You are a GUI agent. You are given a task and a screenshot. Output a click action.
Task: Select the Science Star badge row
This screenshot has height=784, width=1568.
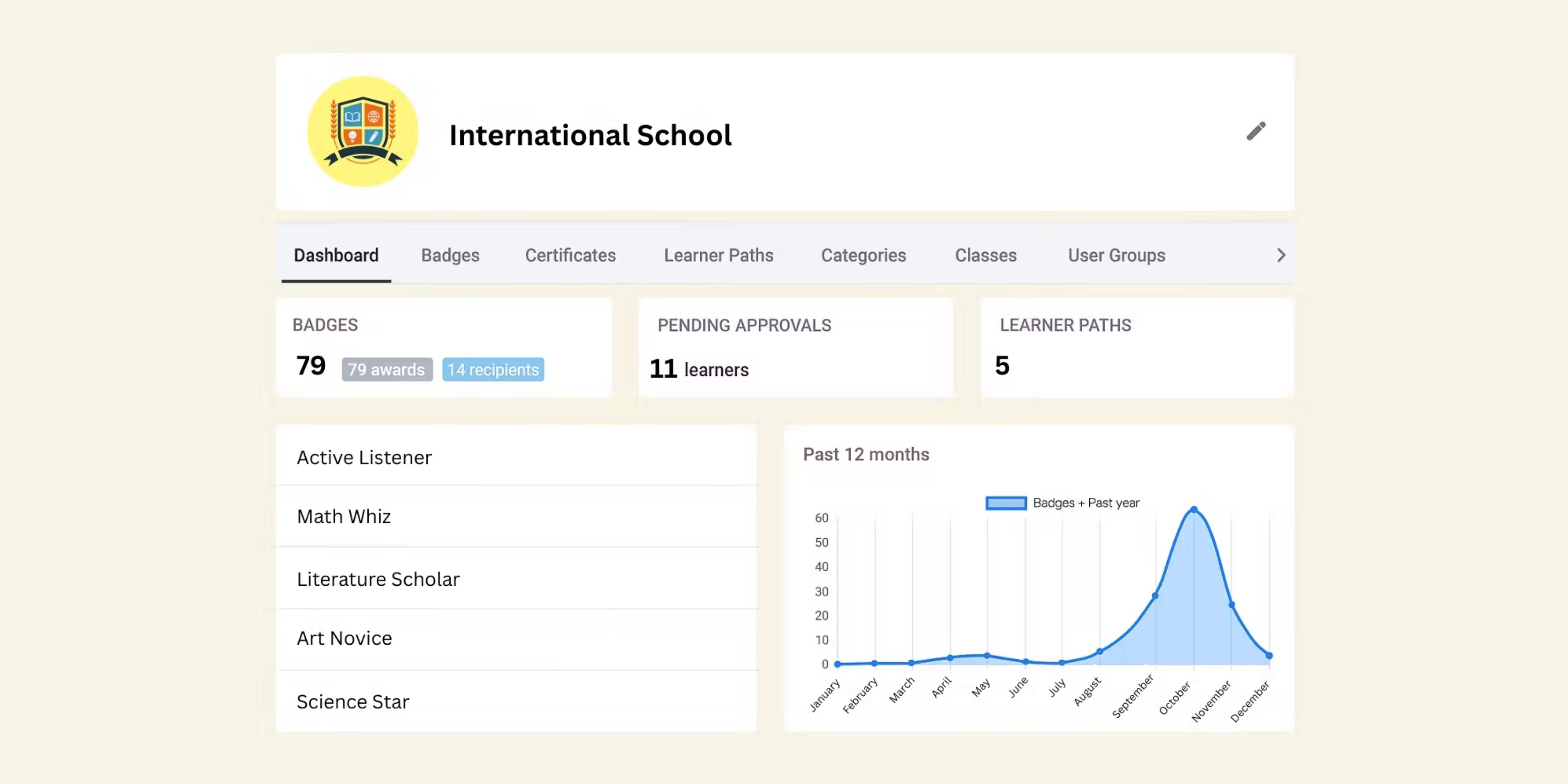pyautogui.click(x=353, y=702)
